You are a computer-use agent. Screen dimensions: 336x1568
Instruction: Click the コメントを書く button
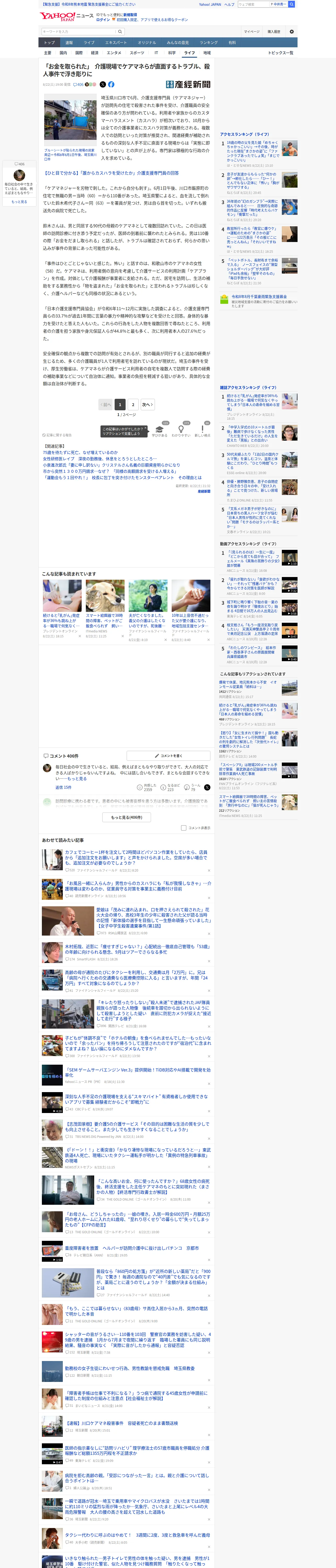tap(168, 756)
